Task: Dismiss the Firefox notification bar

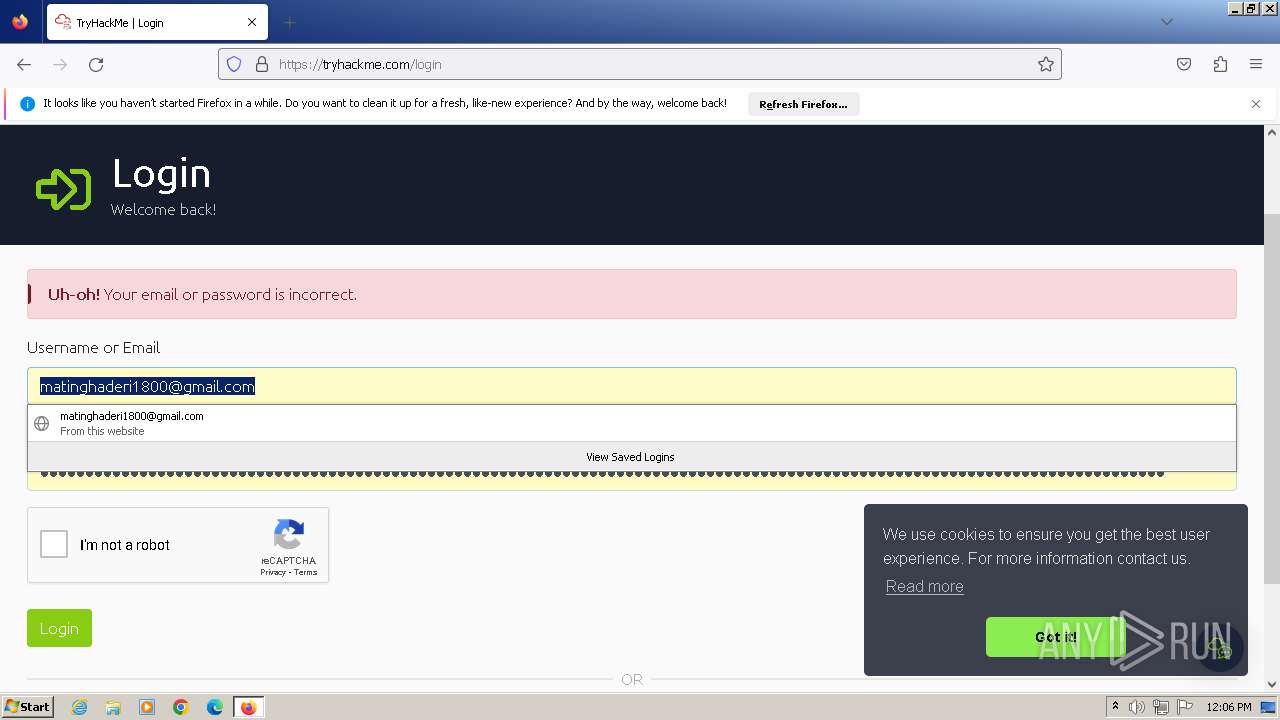Action: [1256, 104]
